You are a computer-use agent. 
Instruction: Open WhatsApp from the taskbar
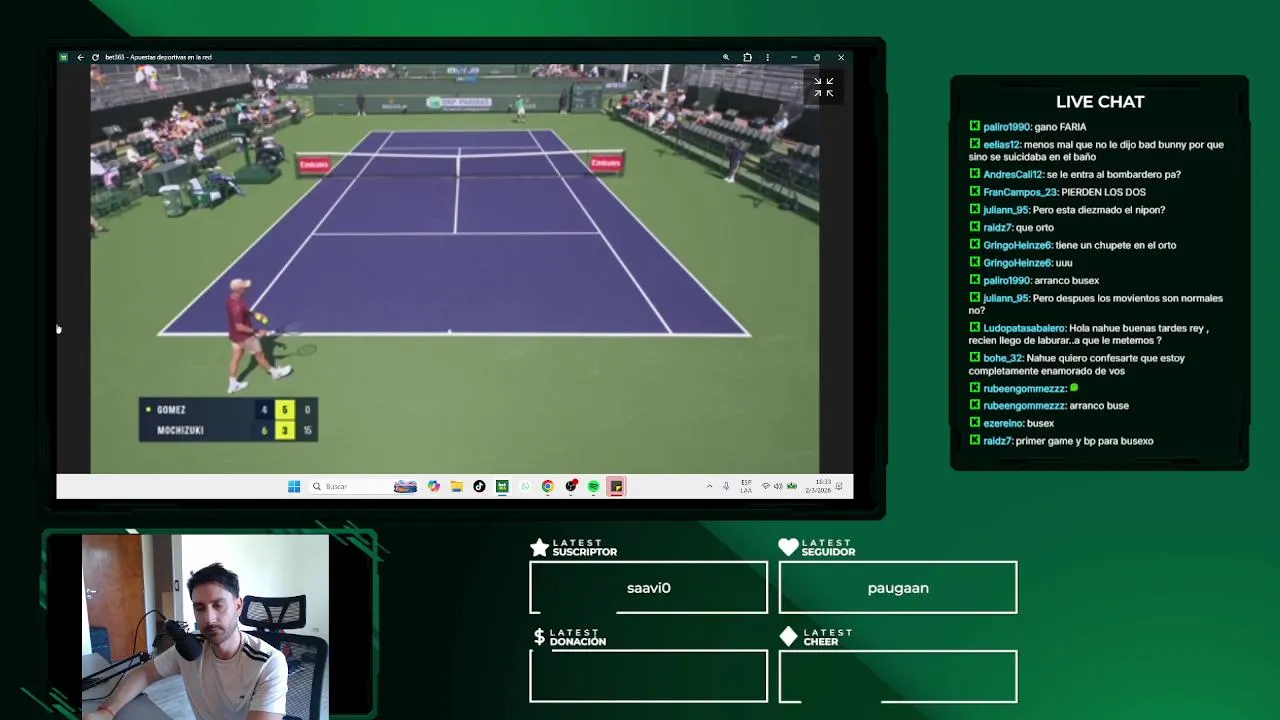pos(525,486)
